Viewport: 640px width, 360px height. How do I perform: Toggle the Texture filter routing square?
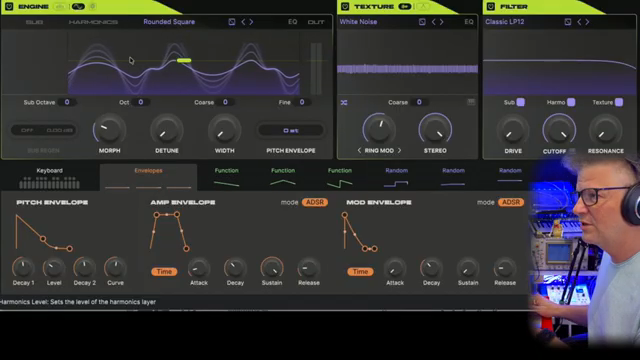(x=619, y=102)
